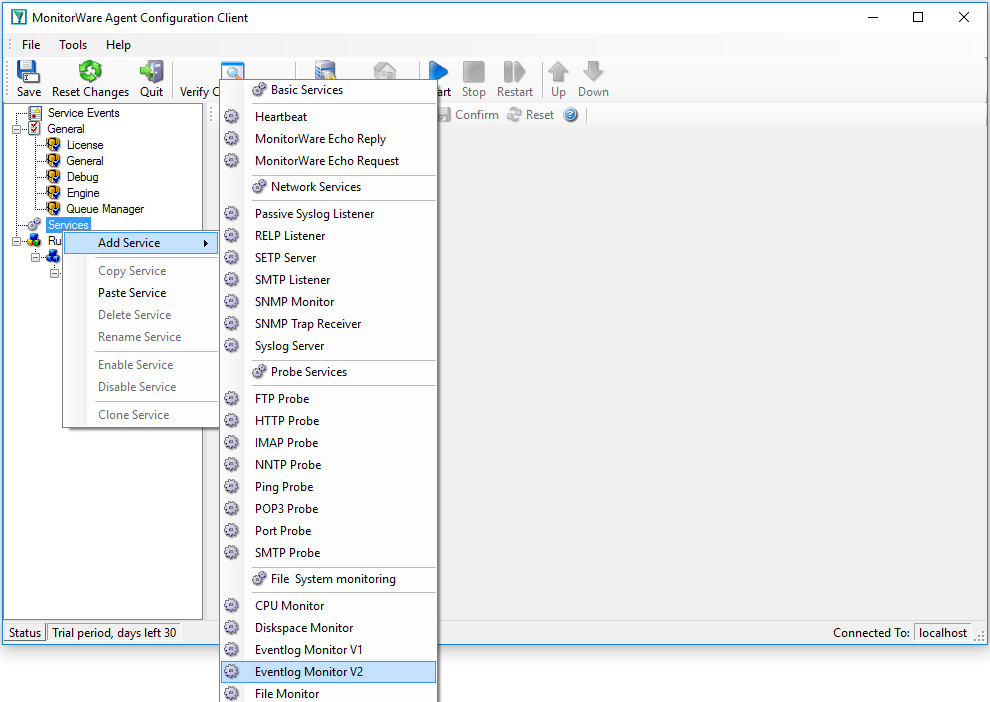Image resolution: width=990 pixels, height=702 pixels.
Task: Click the Reset button next to Confirm
Action: (531, 115)
